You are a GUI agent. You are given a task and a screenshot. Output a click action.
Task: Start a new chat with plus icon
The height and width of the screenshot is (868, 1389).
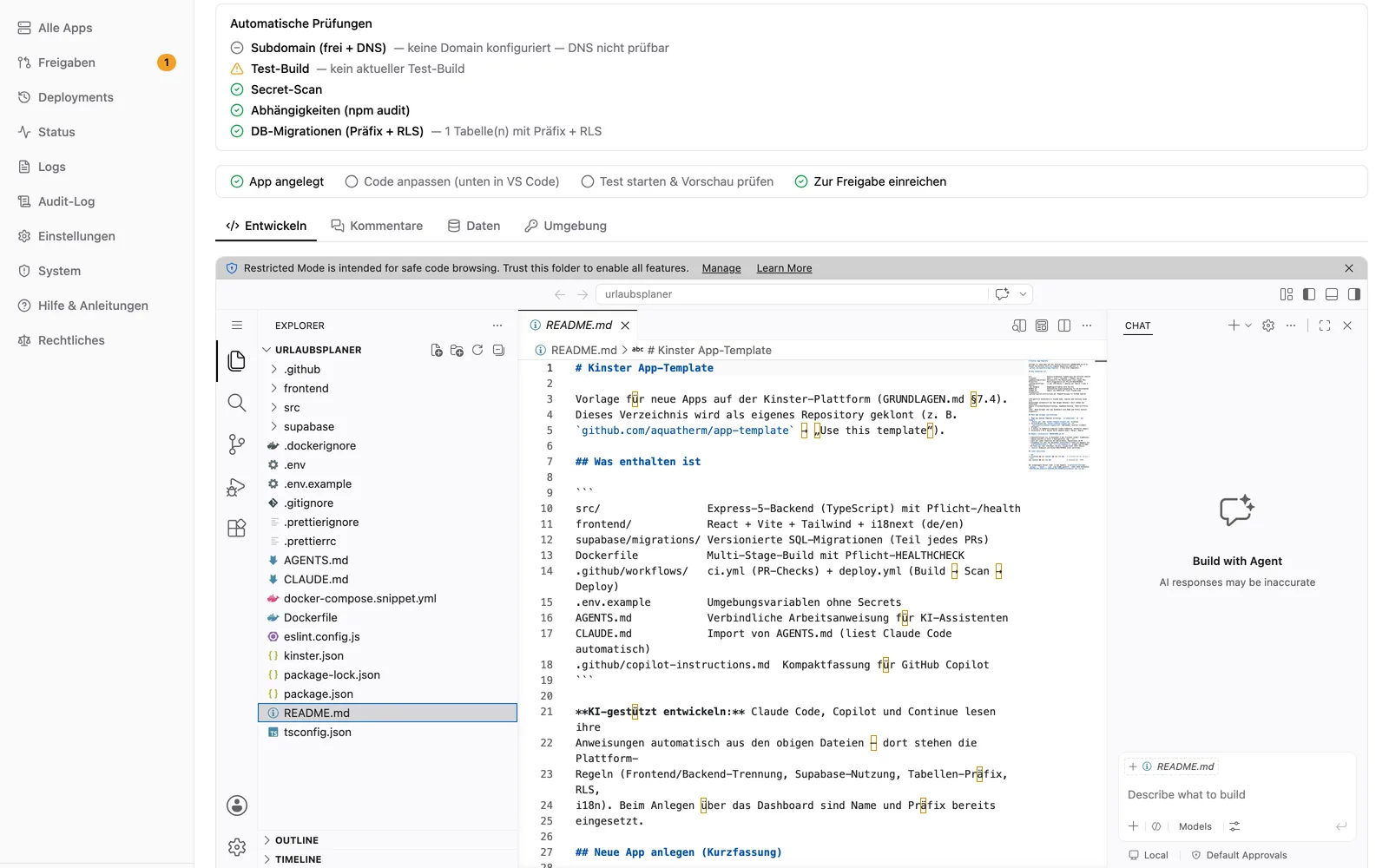coord(1234,325)
